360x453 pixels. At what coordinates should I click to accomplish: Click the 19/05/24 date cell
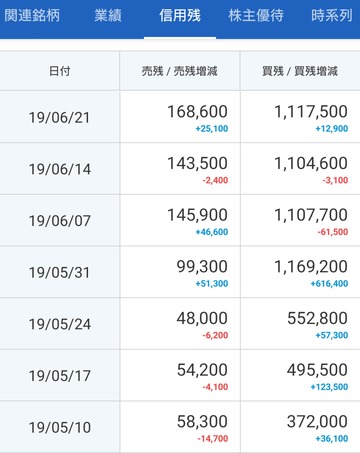(60, 324)
